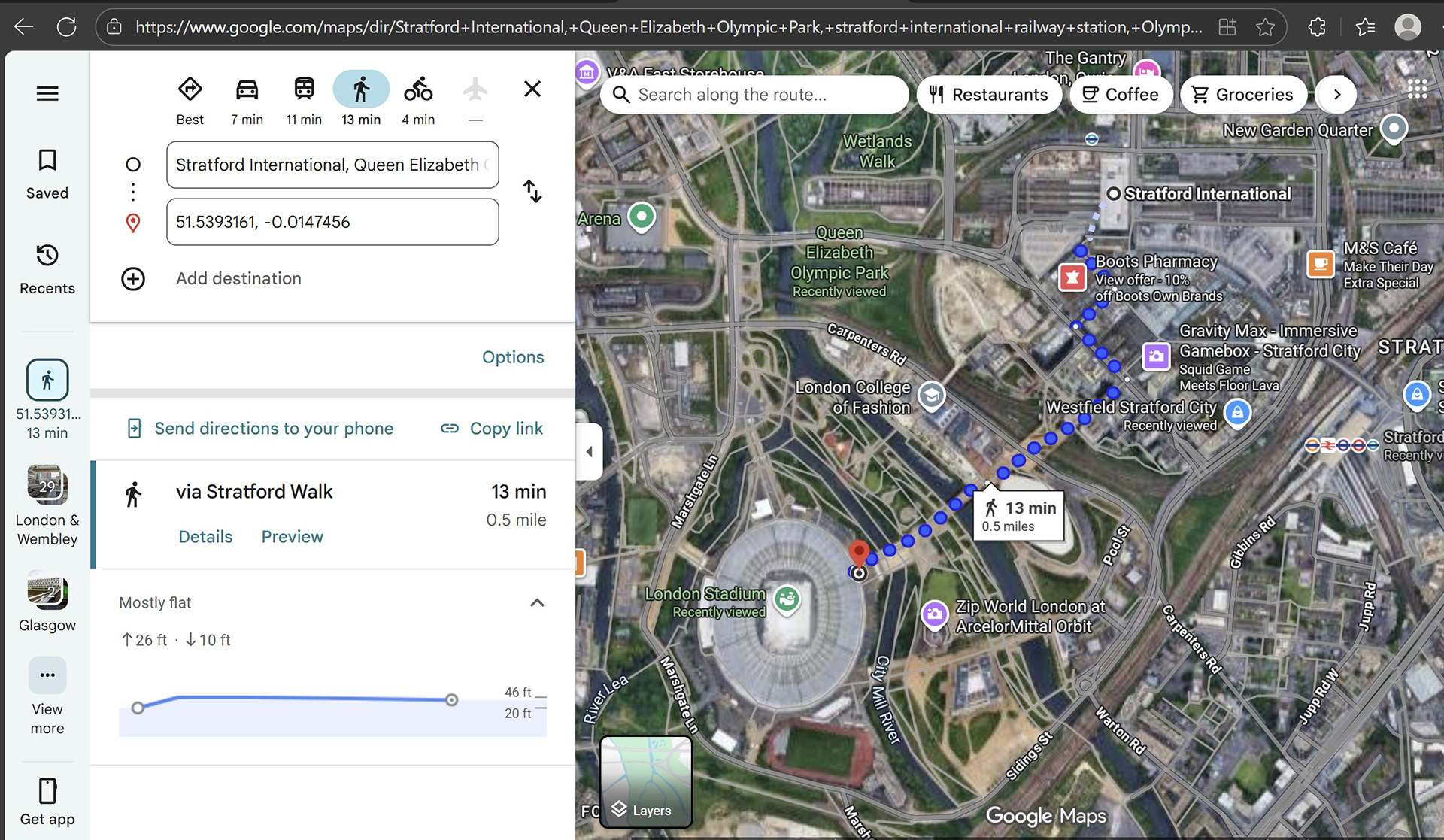Toggle the walking mode selection
Viewport: 1444px width, 840px height.
coord(361,89)
